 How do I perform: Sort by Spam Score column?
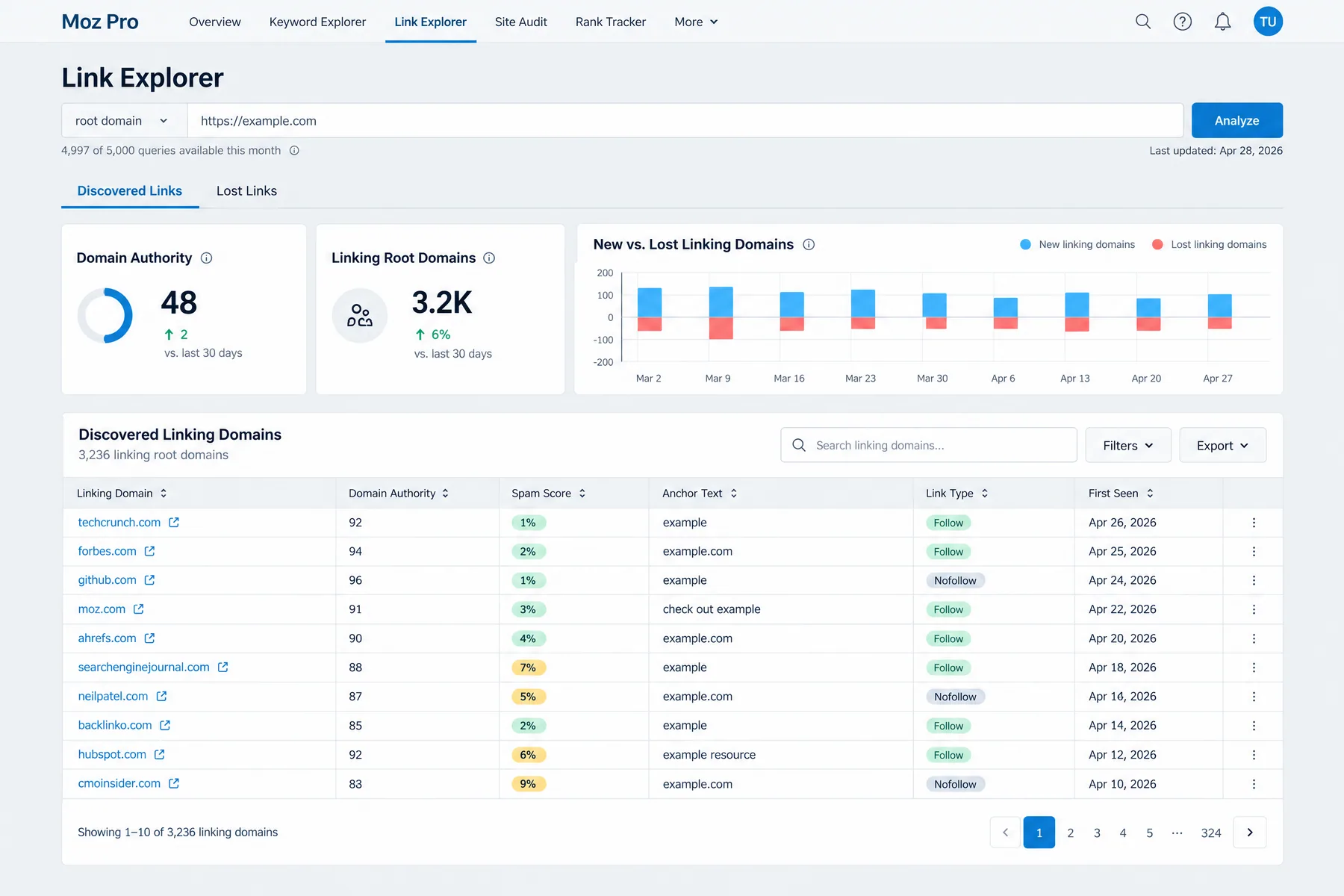(548, 494)
